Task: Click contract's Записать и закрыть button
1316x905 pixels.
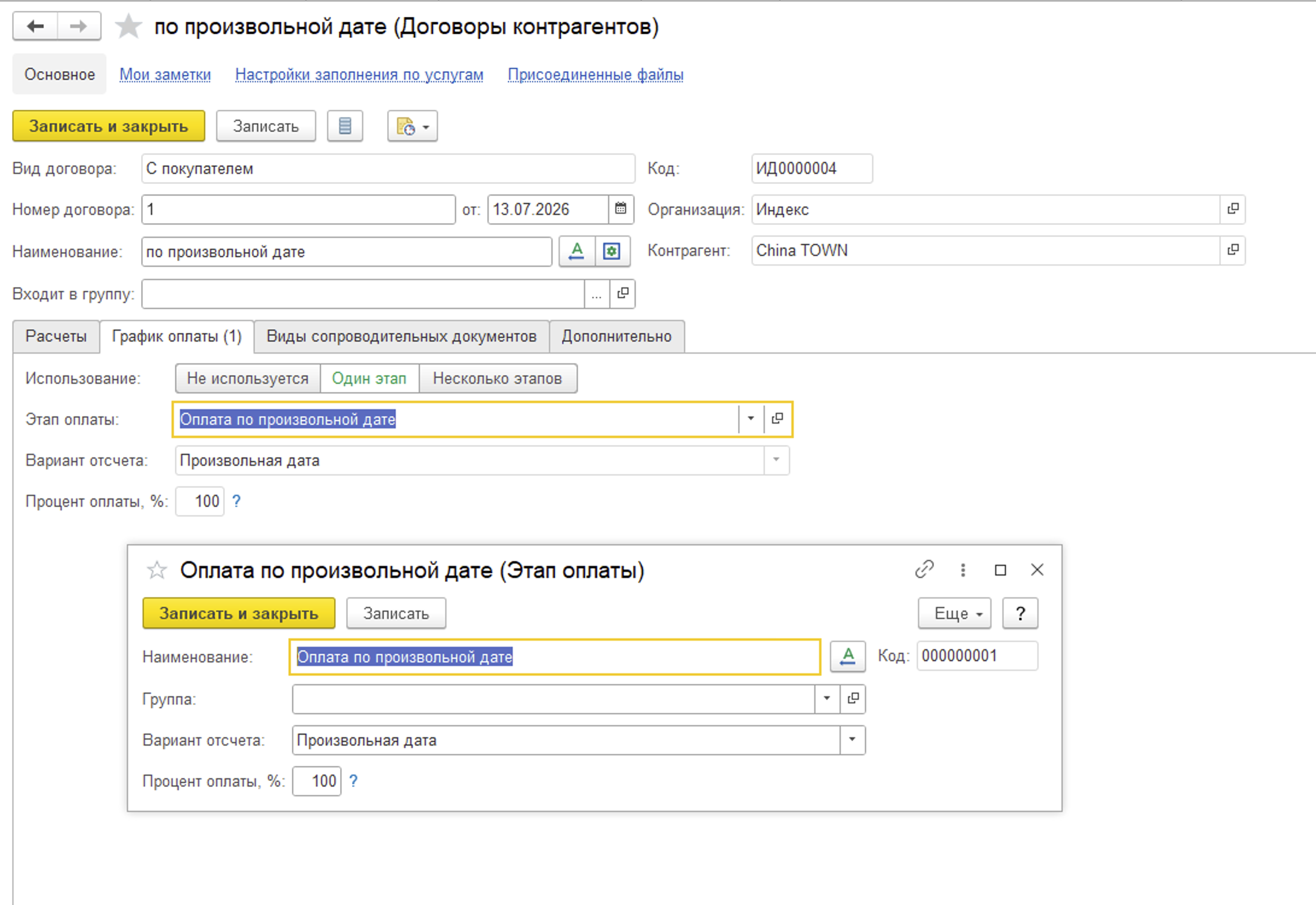Action: tap(109, 126)
